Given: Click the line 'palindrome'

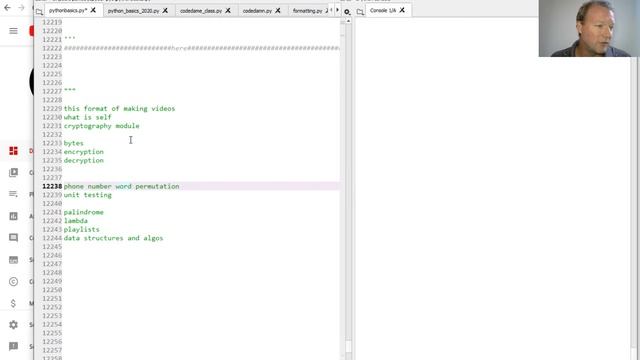Looking at the screenshot, I should click(84, 212).
